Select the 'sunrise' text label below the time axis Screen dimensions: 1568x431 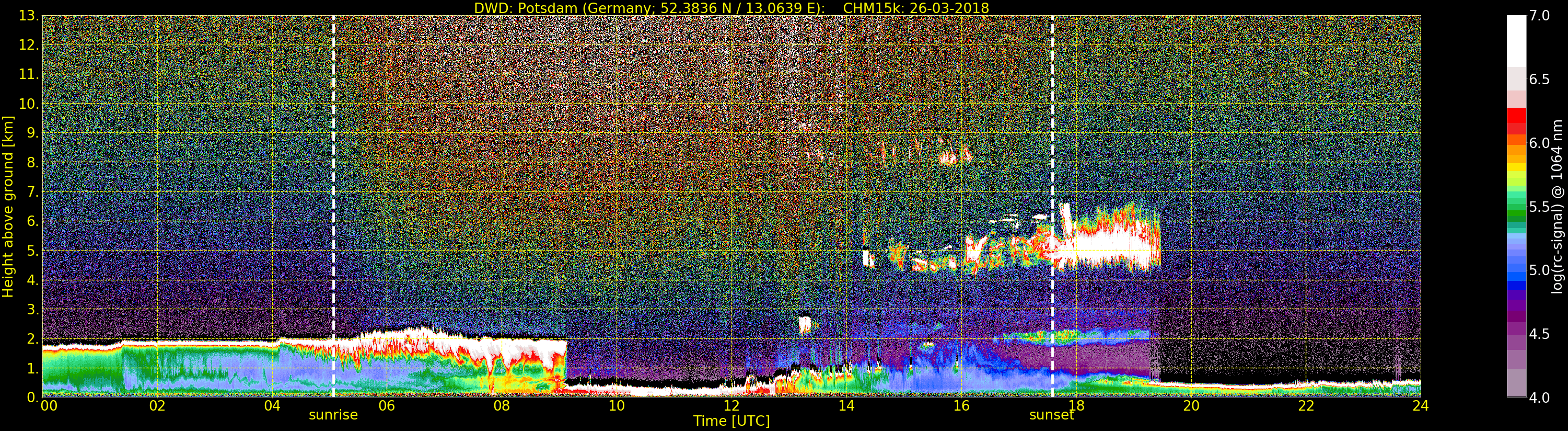point(333,415)
